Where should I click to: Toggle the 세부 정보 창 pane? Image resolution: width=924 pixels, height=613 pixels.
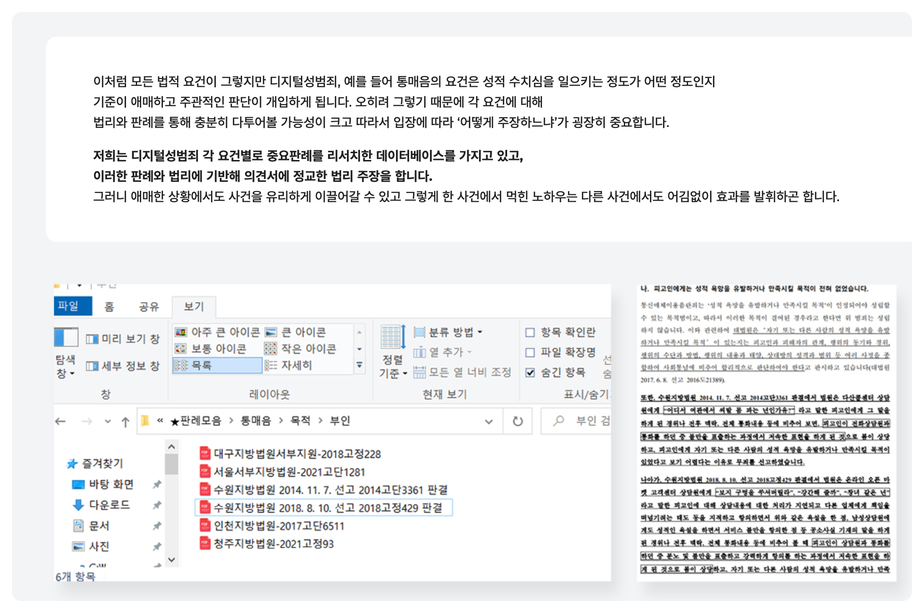[122, 366]
